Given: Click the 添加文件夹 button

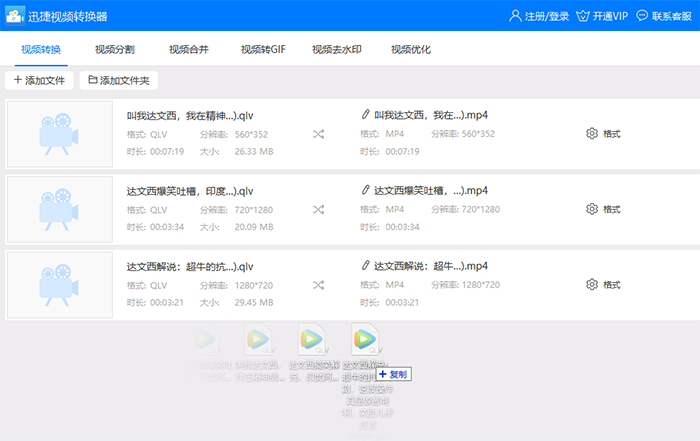Looking at the screenshot, I should pyautogui.click(x=119, y=80).
